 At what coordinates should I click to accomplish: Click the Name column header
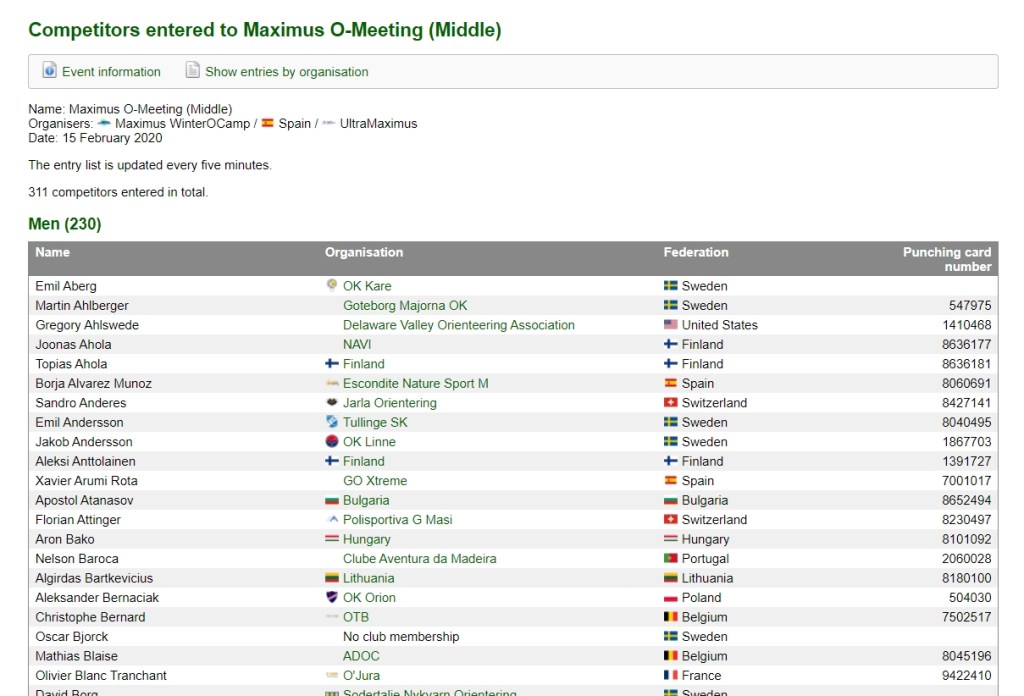53,253
